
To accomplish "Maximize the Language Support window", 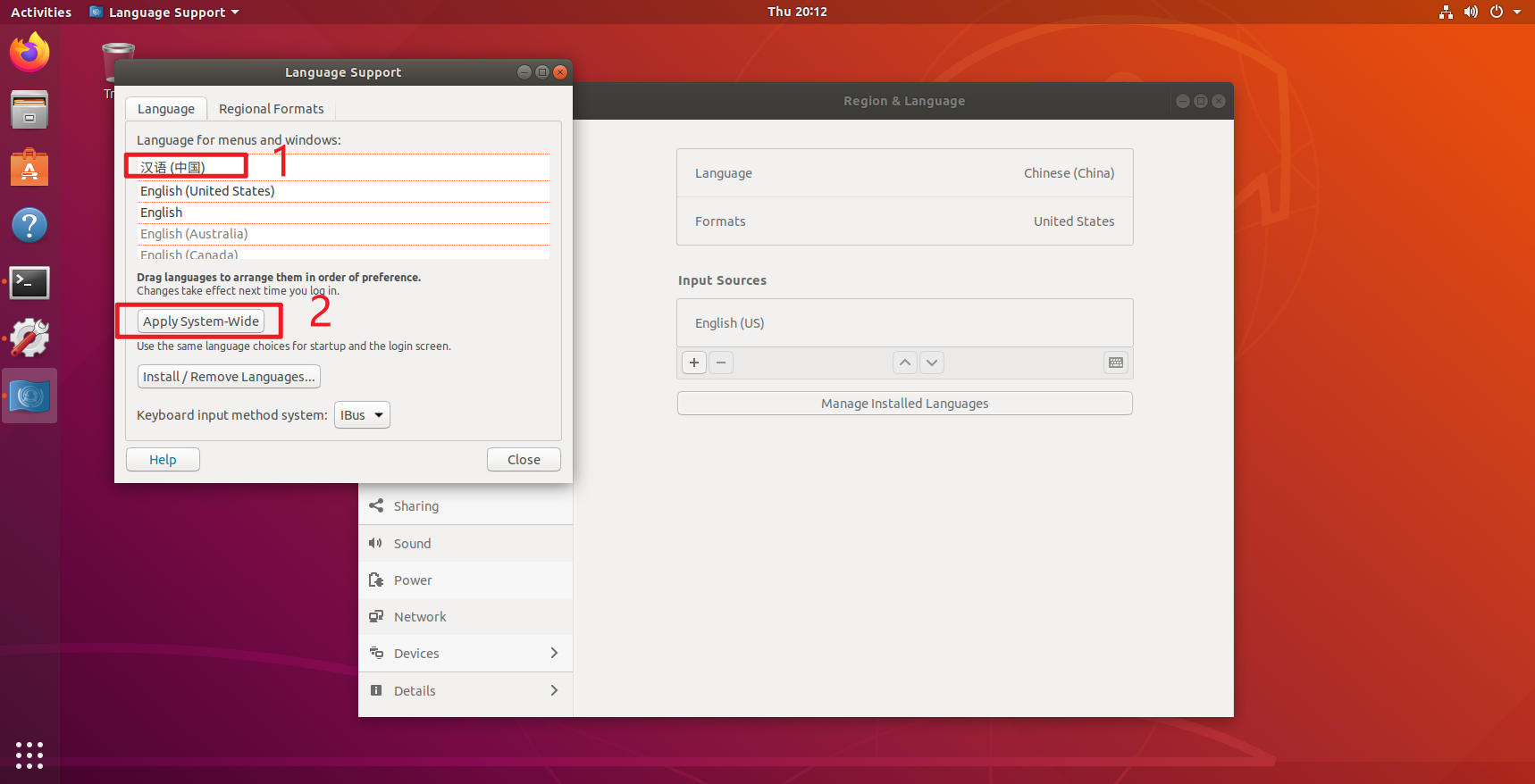I will point(542,72).
